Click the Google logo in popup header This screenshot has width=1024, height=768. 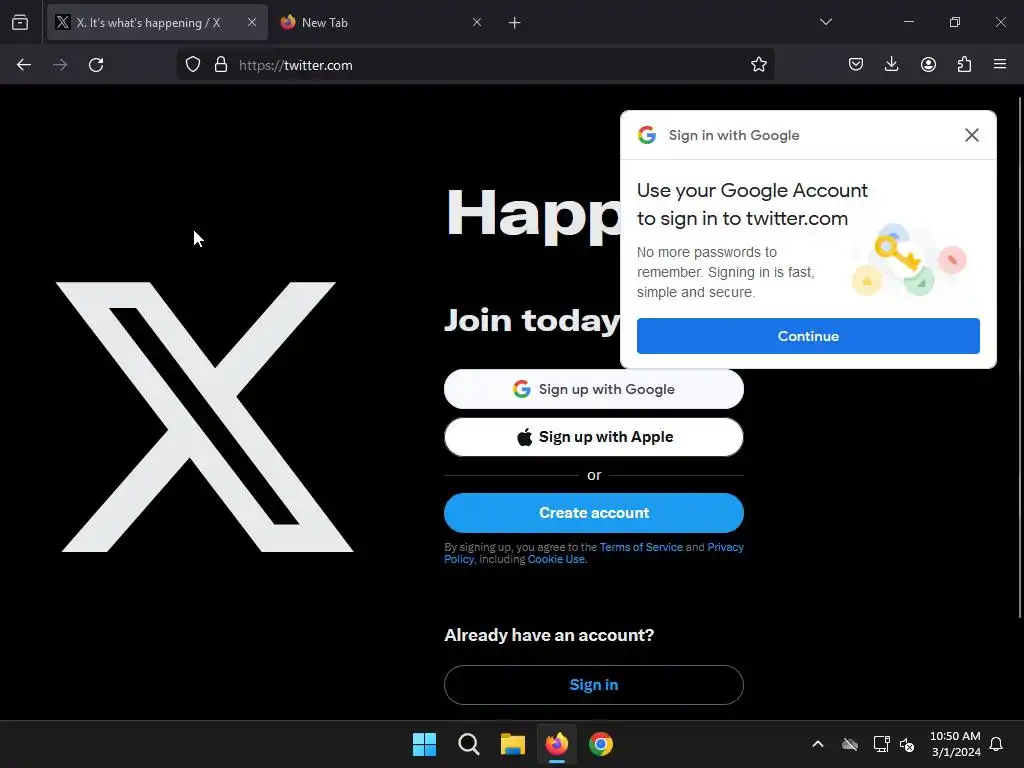(x=647, y=135)
